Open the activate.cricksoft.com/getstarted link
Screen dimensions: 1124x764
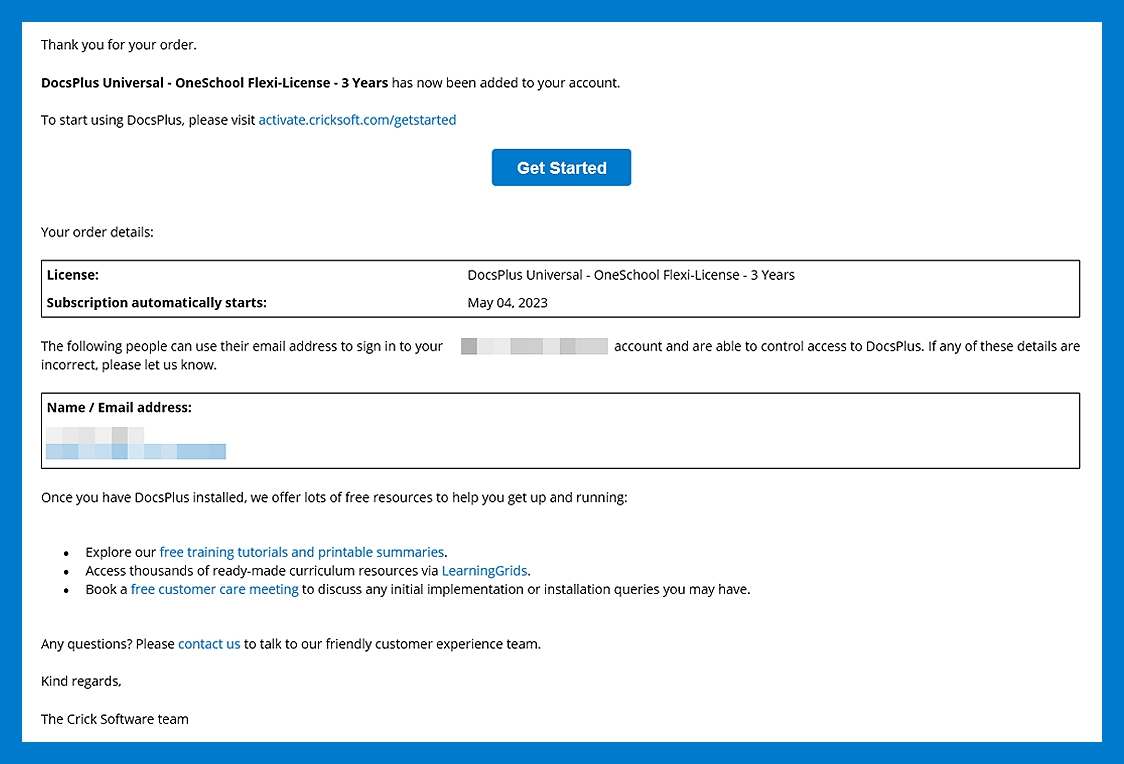(x=357, y=120)
